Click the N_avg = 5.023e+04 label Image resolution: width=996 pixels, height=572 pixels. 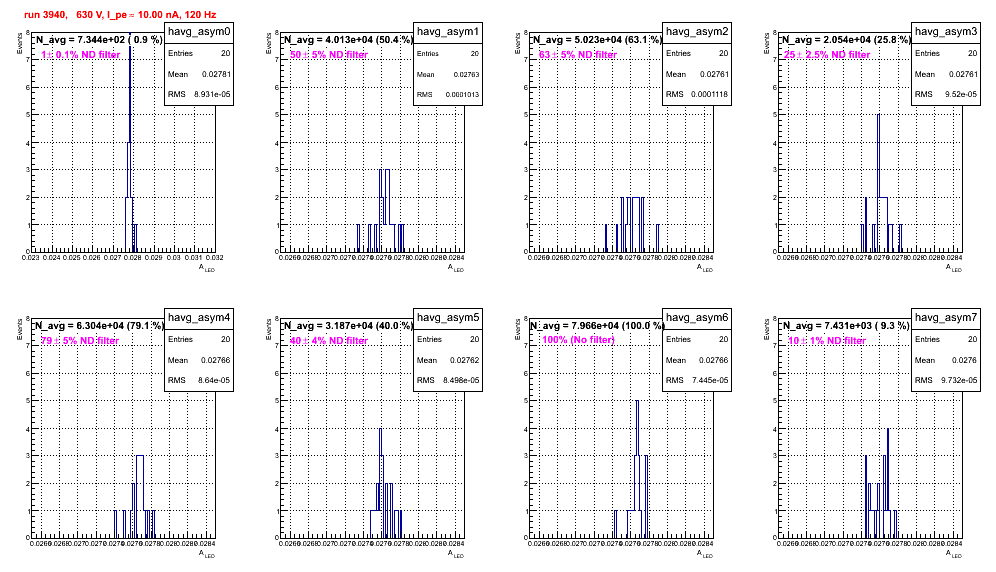[x=596, y=40]
